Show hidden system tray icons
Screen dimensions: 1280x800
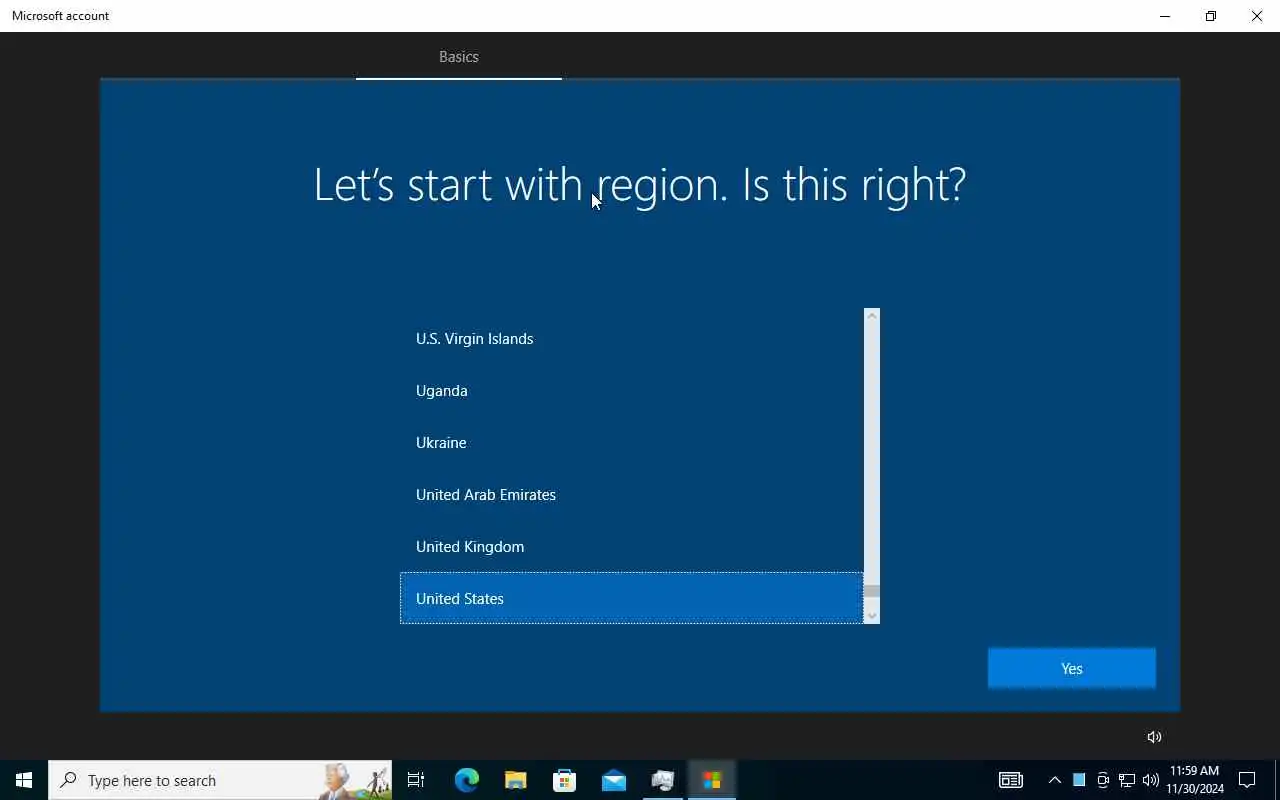(1054, 780)
